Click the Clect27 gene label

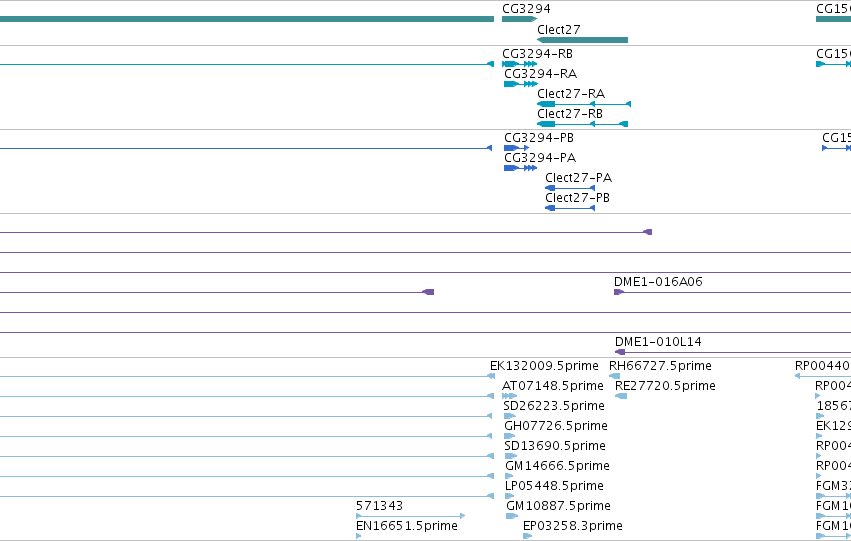click(x=558, y=30)
